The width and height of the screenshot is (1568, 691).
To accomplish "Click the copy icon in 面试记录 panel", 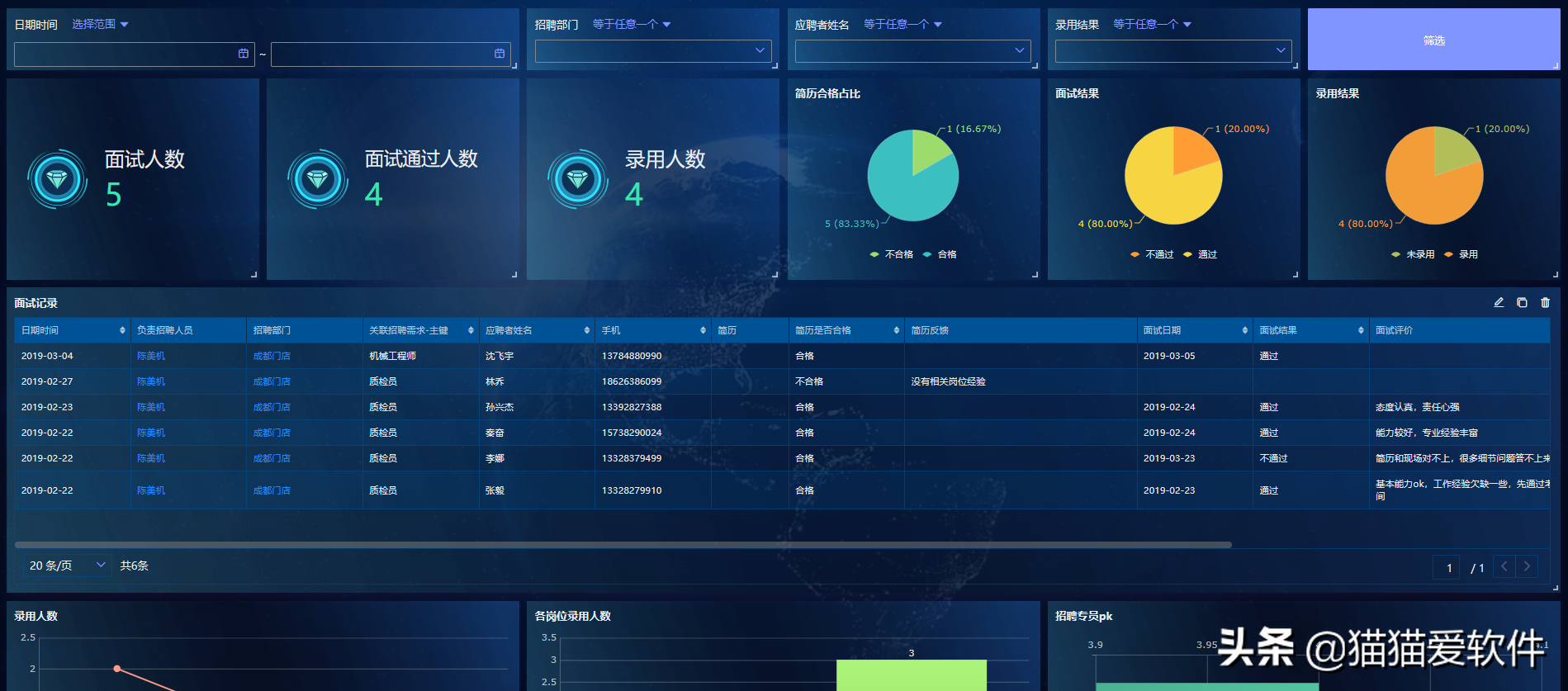I will [1522, 303].
